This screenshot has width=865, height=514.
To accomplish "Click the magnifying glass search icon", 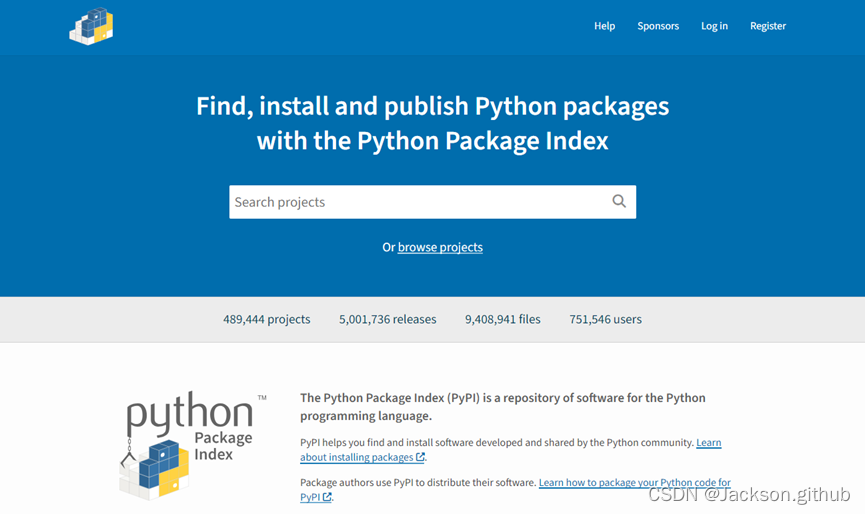I will [619, 201].
